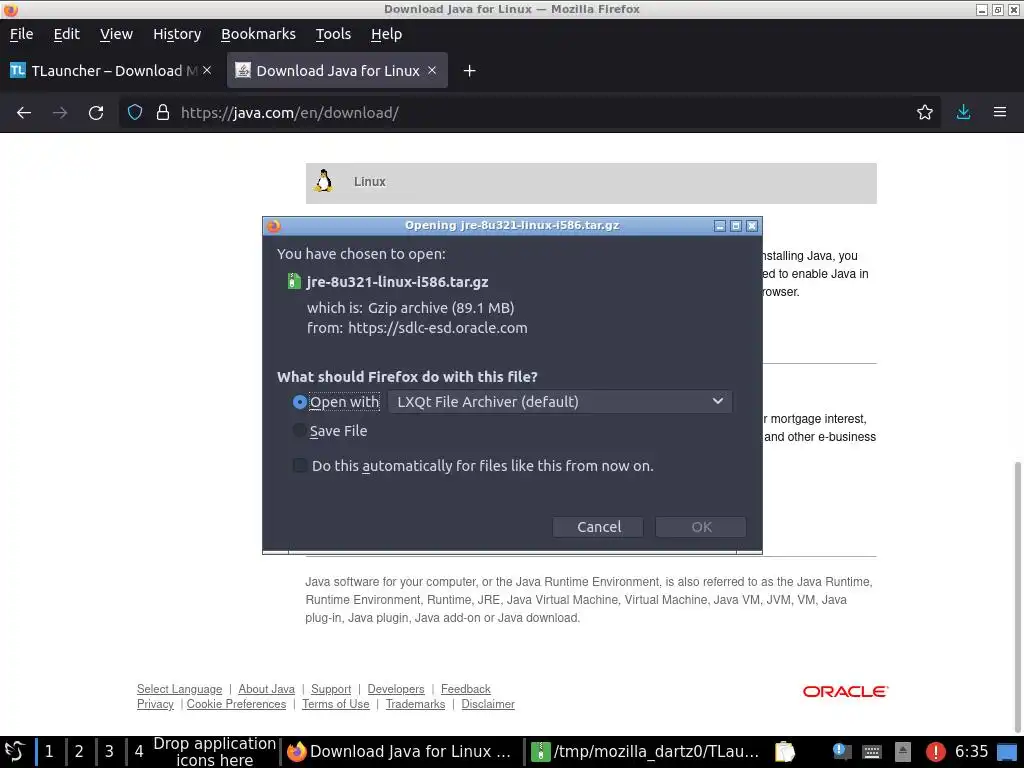
Task: Click the show desktop icon at taskbar end
Action: pos(1007,752)
